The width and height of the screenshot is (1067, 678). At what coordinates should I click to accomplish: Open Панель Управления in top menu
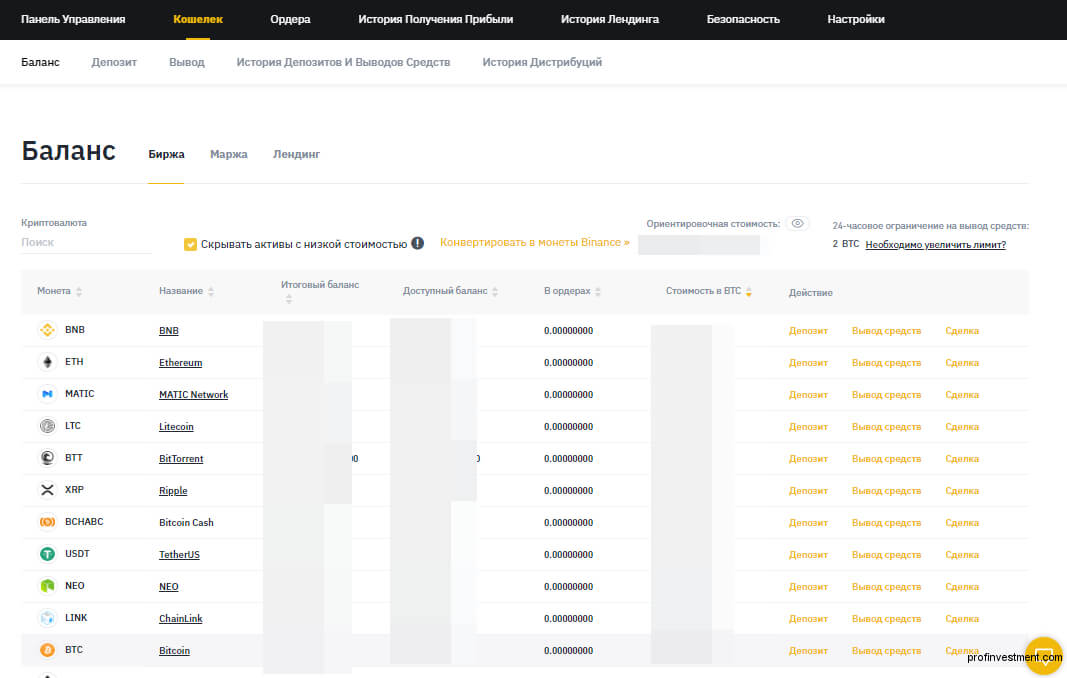tap(73, 19)
